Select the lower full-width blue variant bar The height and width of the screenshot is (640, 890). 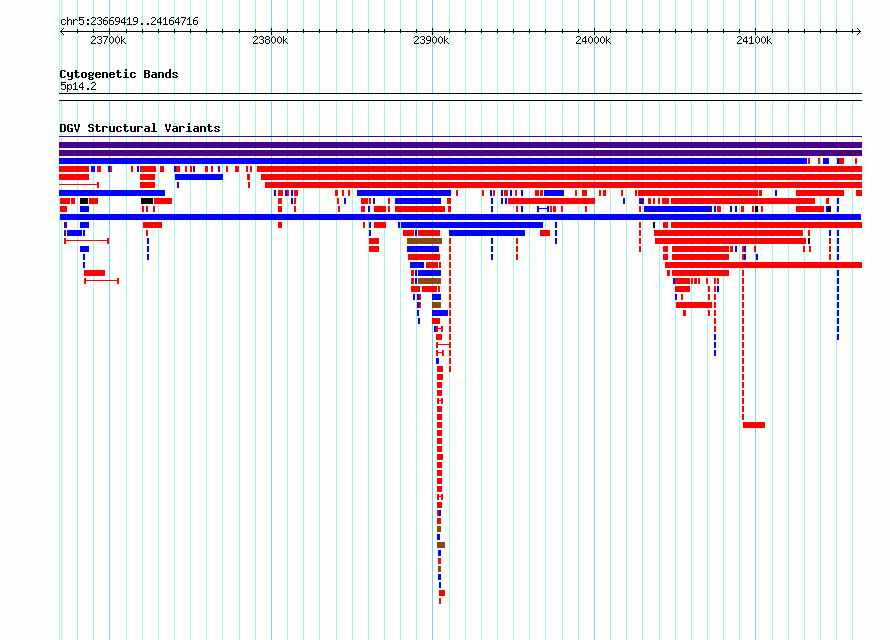460,217
